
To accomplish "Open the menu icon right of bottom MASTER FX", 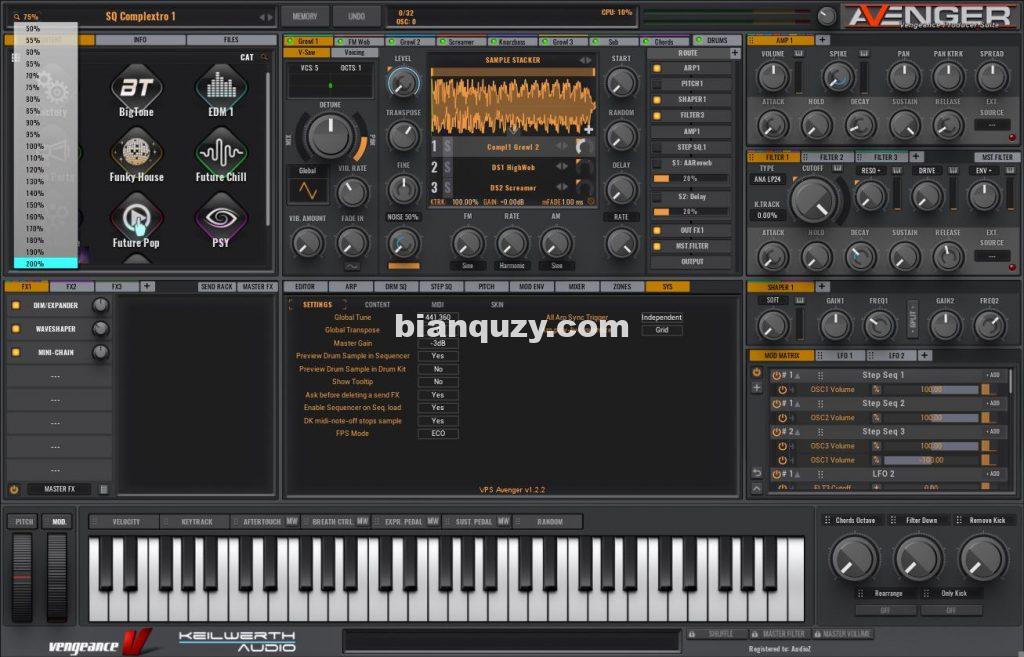I will coord(103,489).
